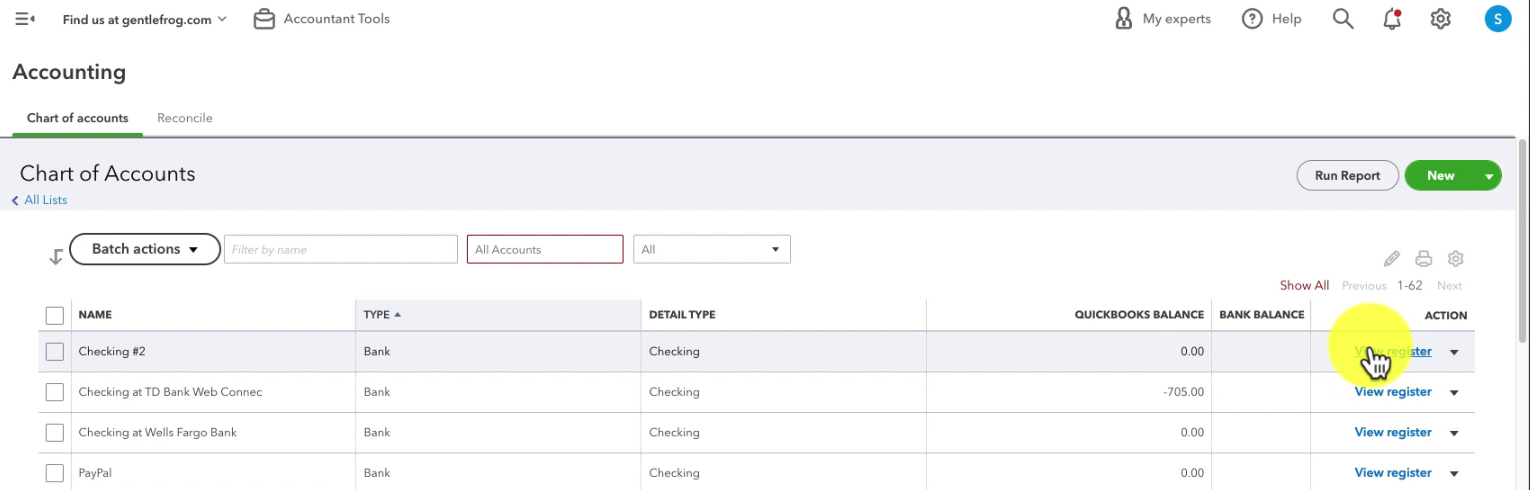Image resolution: width=1530 pixels, height=490 pixels.
Task: Switch to the Reconcile tab
Action: 185,118
